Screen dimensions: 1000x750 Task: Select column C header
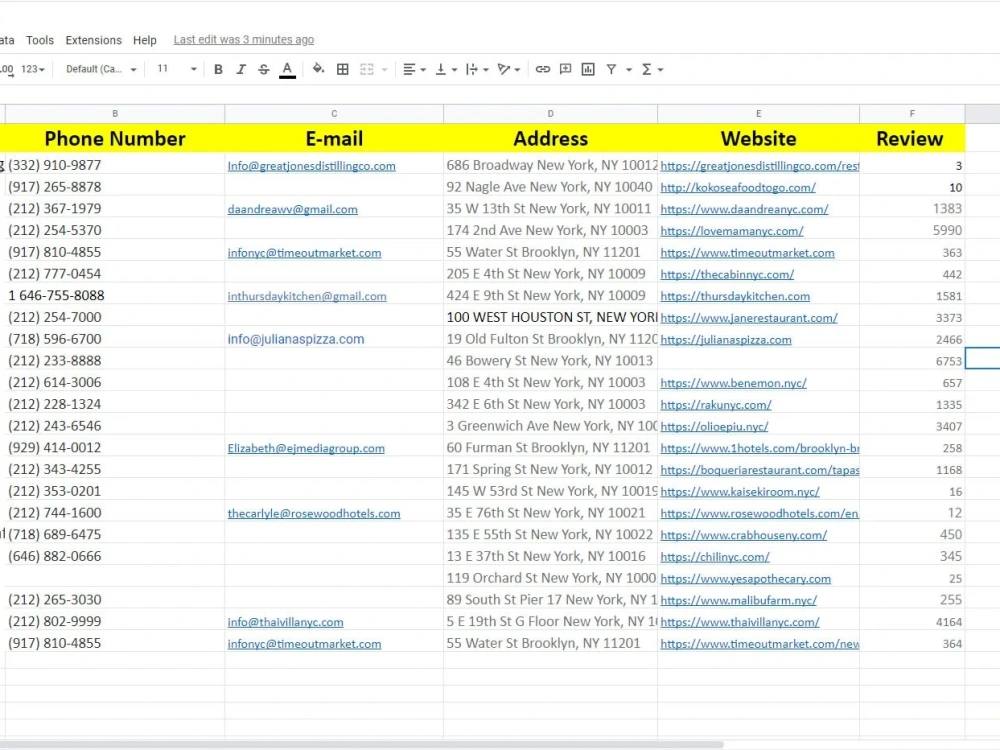point(334,114)
